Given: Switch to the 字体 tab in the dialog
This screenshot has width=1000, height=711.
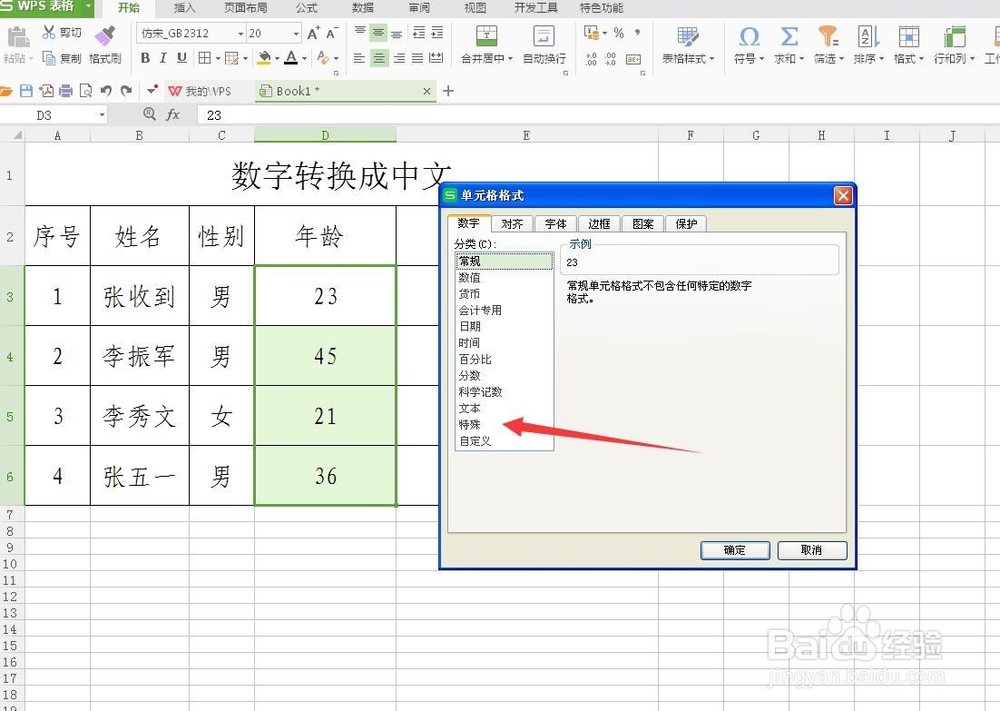Looking at the screenshot, I should click(556, 223).
